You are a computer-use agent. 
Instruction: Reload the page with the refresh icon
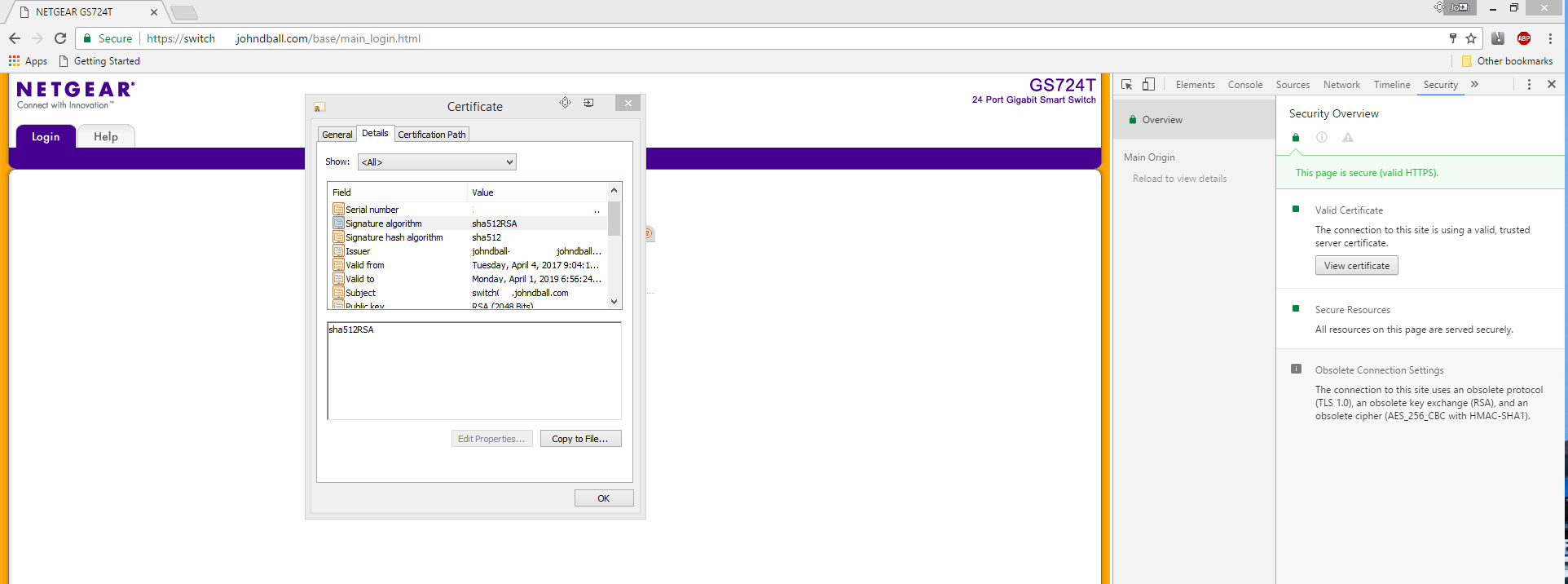pos(60,38)
